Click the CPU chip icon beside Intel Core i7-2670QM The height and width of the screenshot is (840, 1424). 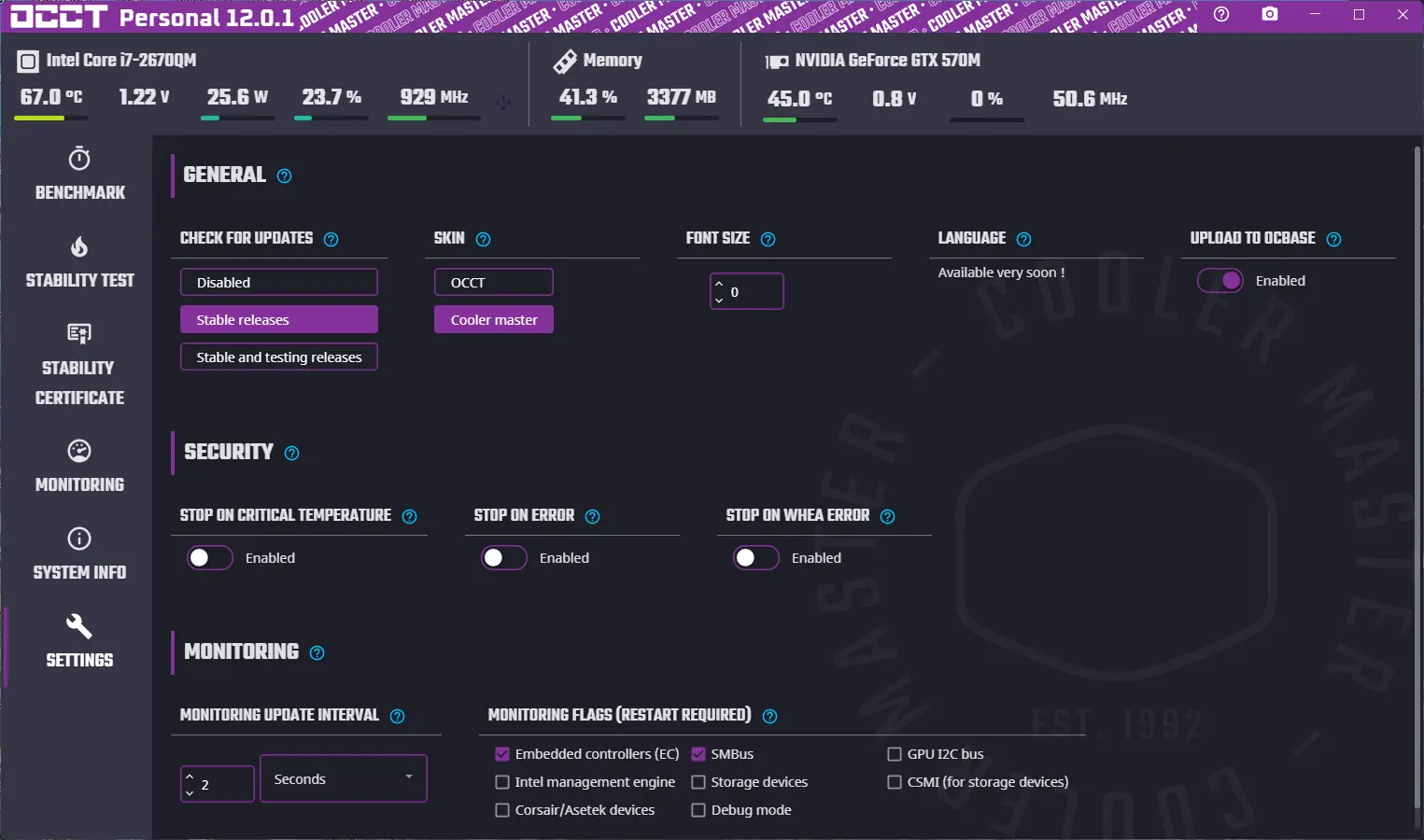[28, 62]
